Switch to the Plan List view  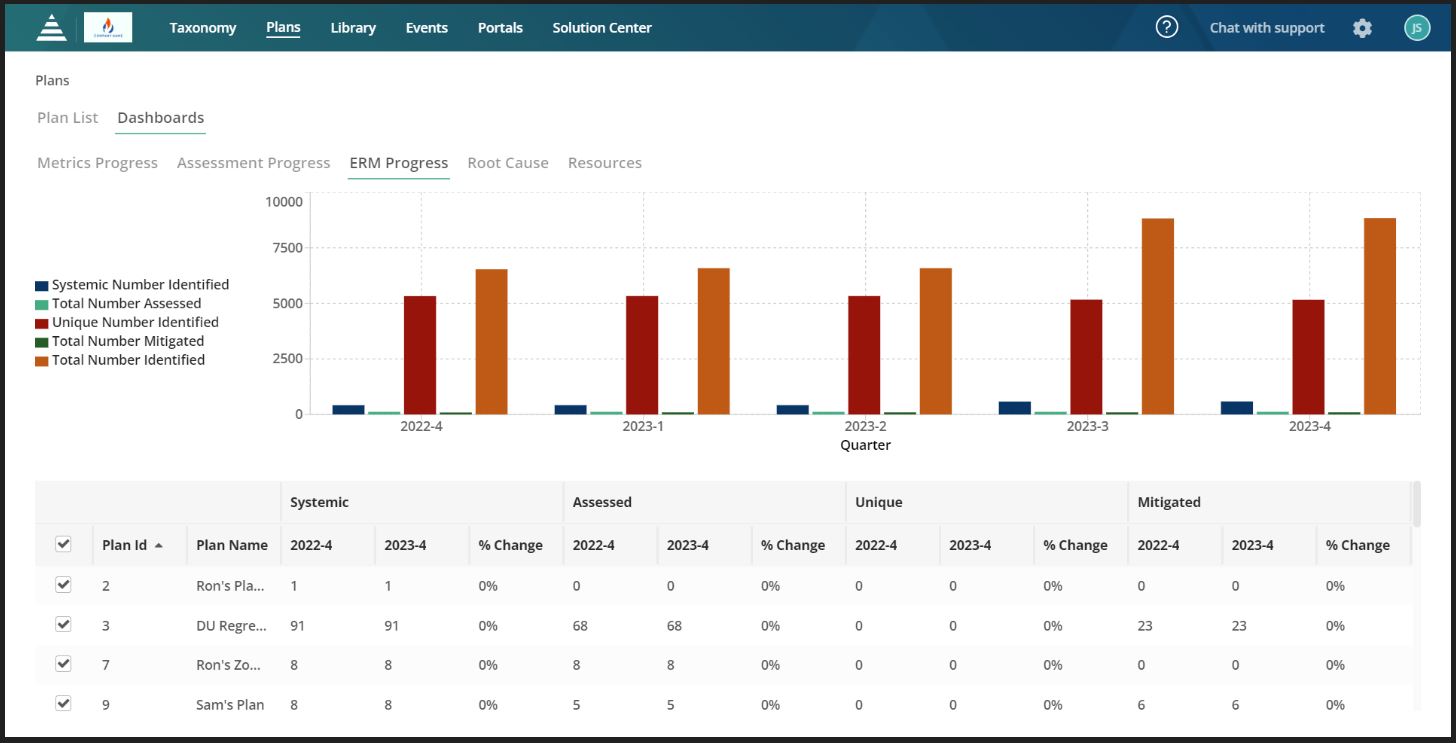[66, 117]
